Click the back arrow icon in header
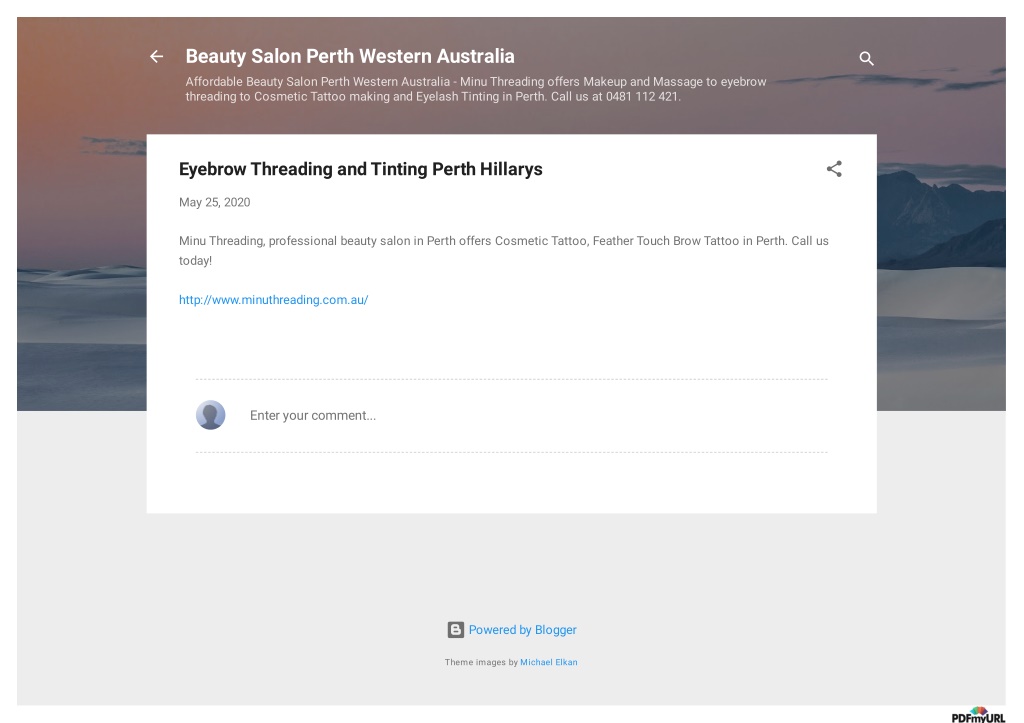1024x723 pixels. [x=156, y=57]
